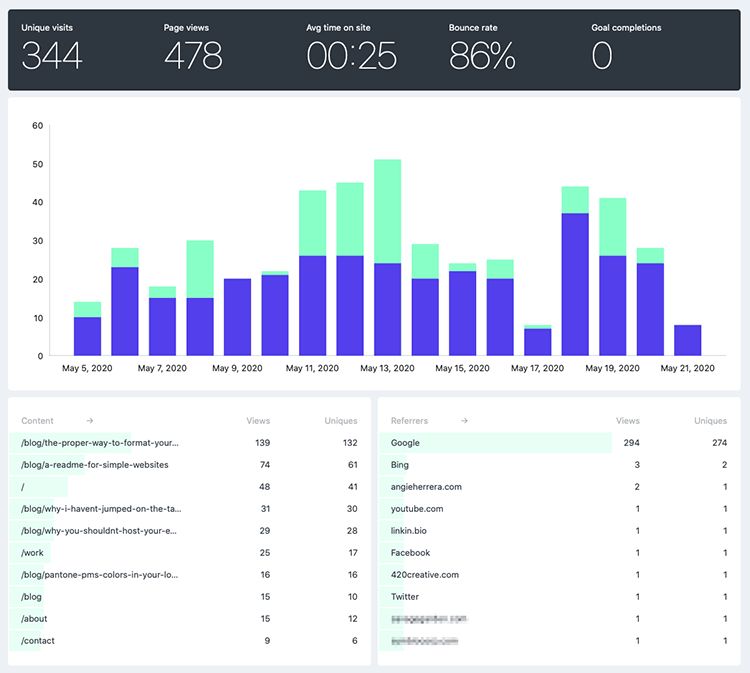
Task: Open the /blog/a-readme-for-simple-websites page row
Action: pyautogui.click(x=94, y=465)
